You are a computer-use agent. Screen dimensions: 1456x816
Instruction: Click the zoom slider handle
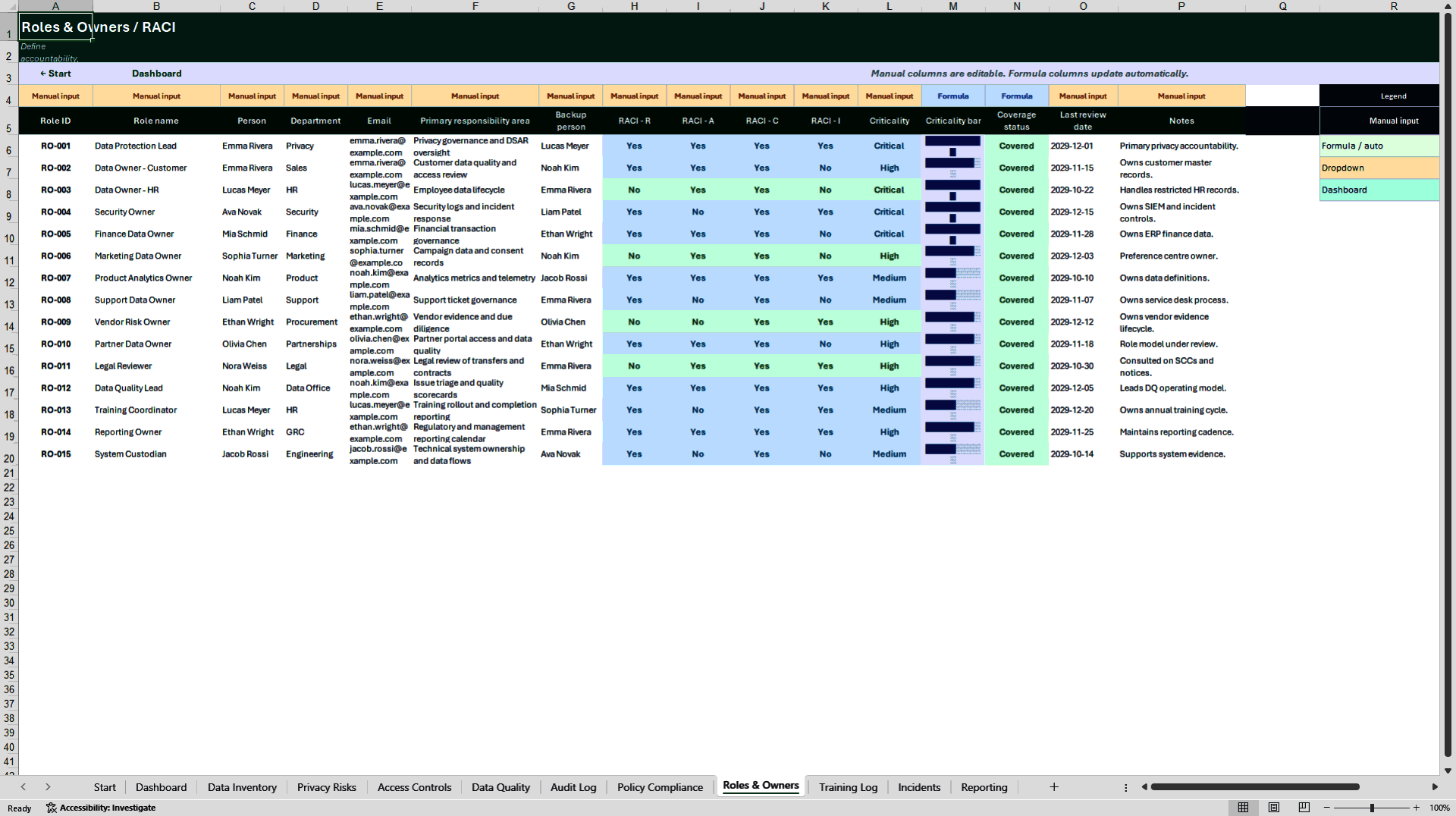point(1372,808)
